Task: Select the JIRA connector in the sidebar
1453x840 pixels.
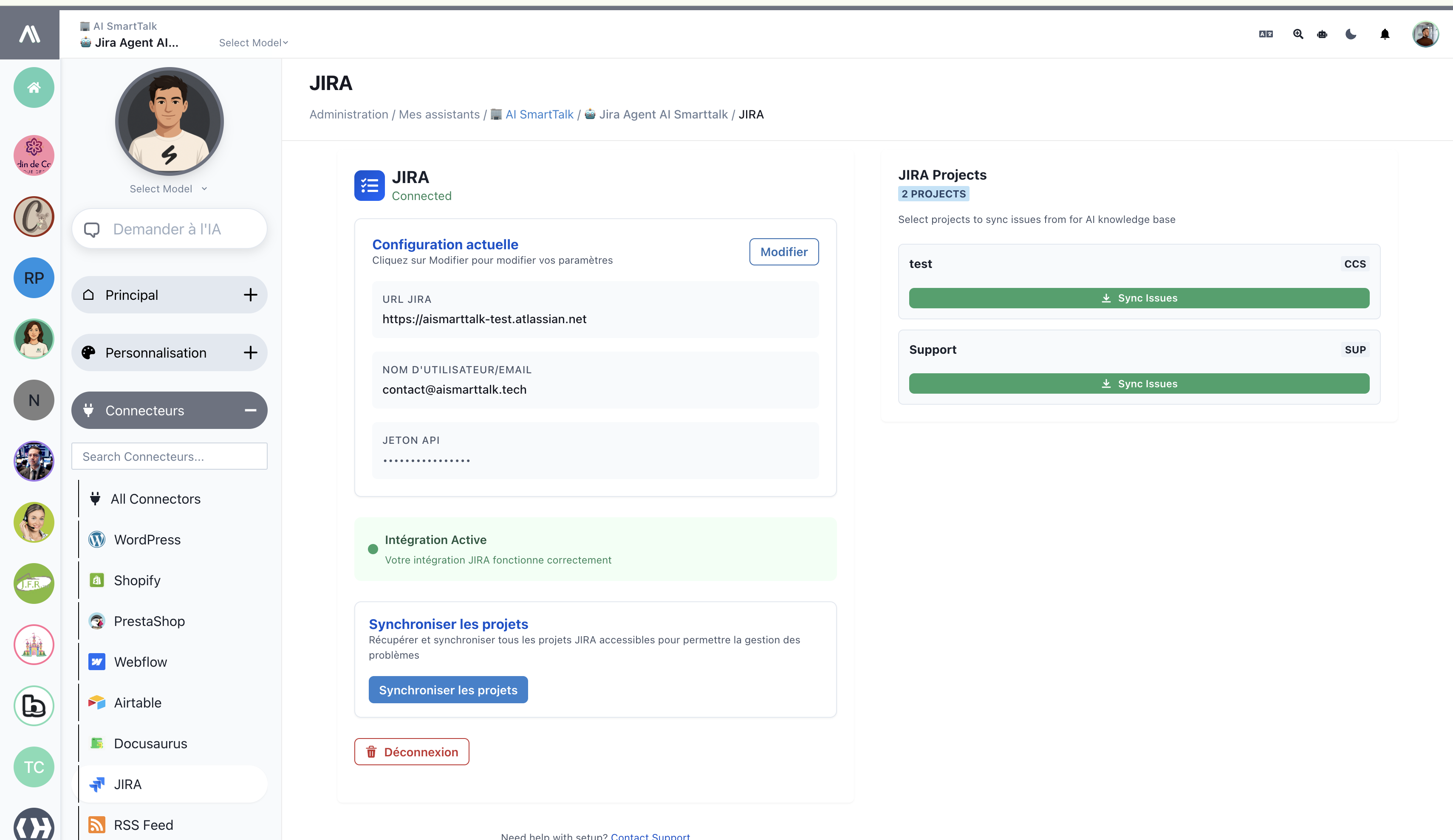Action: point(127,784)
